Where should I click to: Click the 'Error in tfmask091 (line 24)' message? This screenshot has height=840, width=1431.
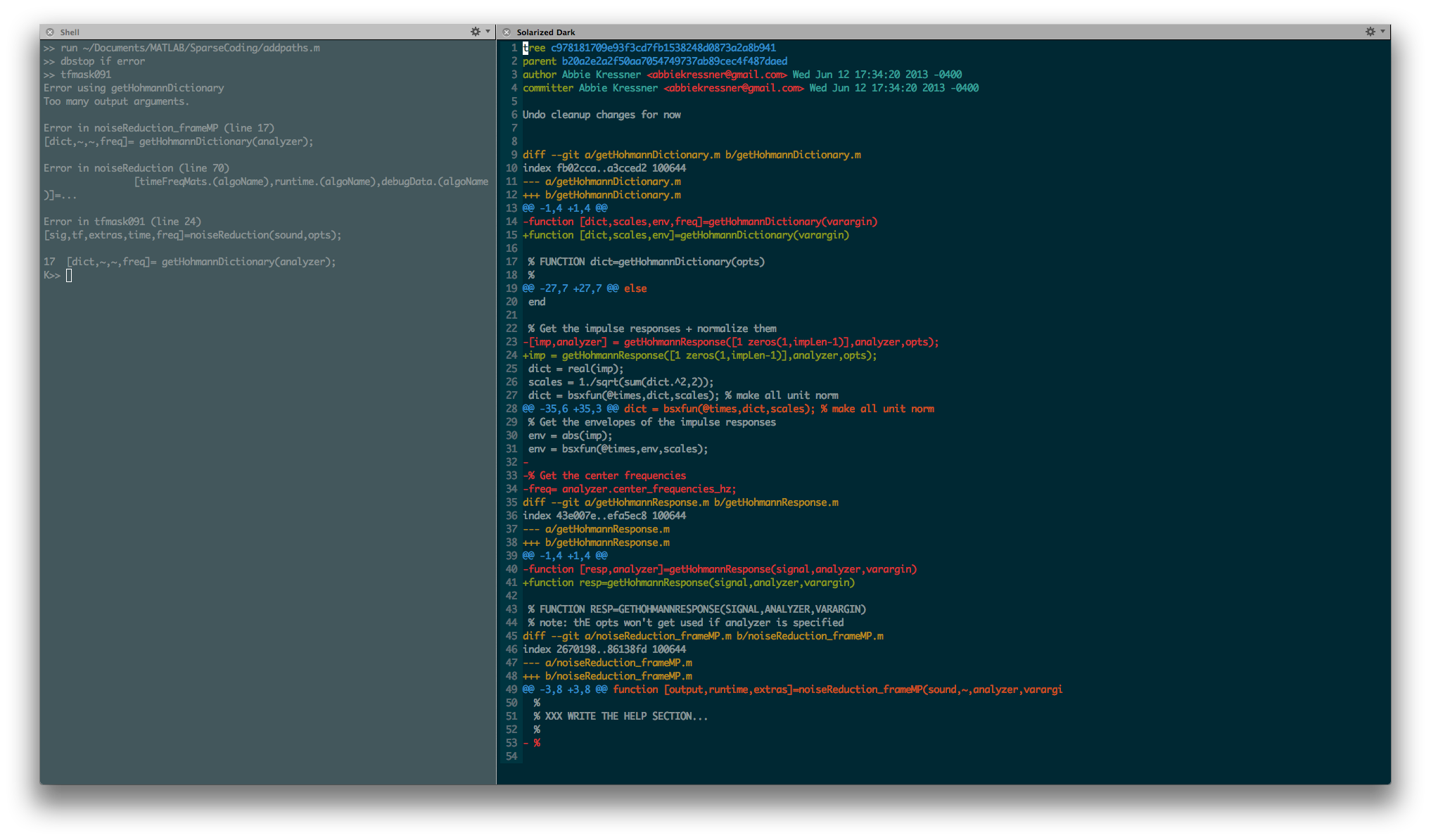tap(122, 222)
